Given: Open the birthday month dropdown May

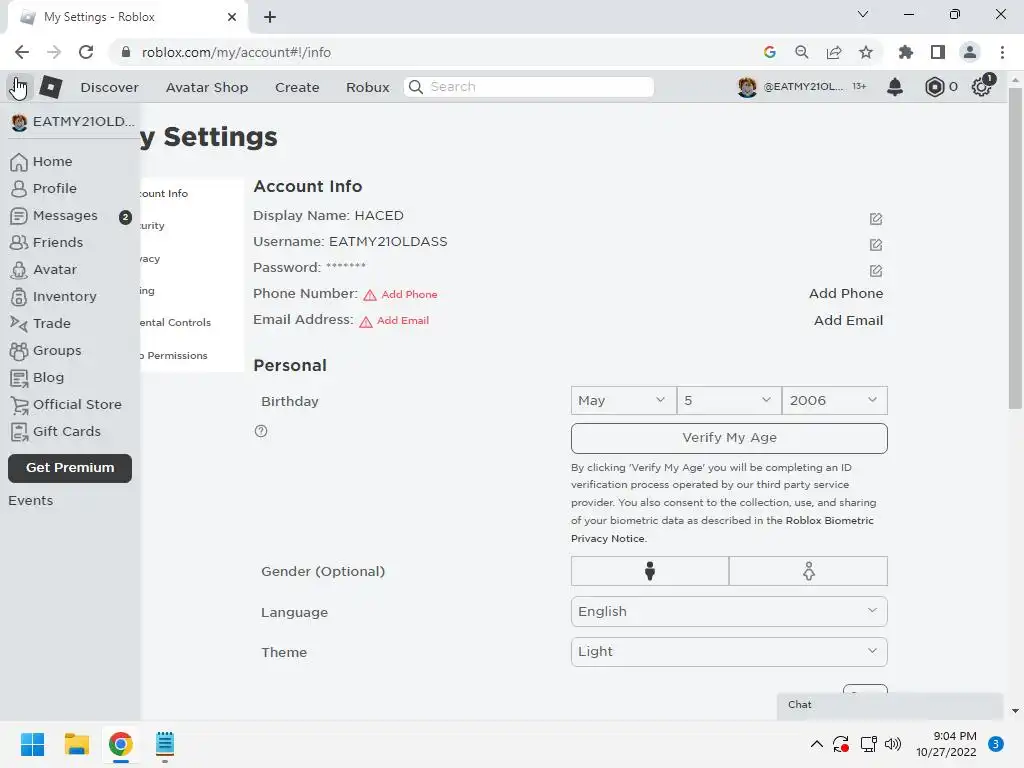Looking at the screenshot, I should [x=624, y=400].
